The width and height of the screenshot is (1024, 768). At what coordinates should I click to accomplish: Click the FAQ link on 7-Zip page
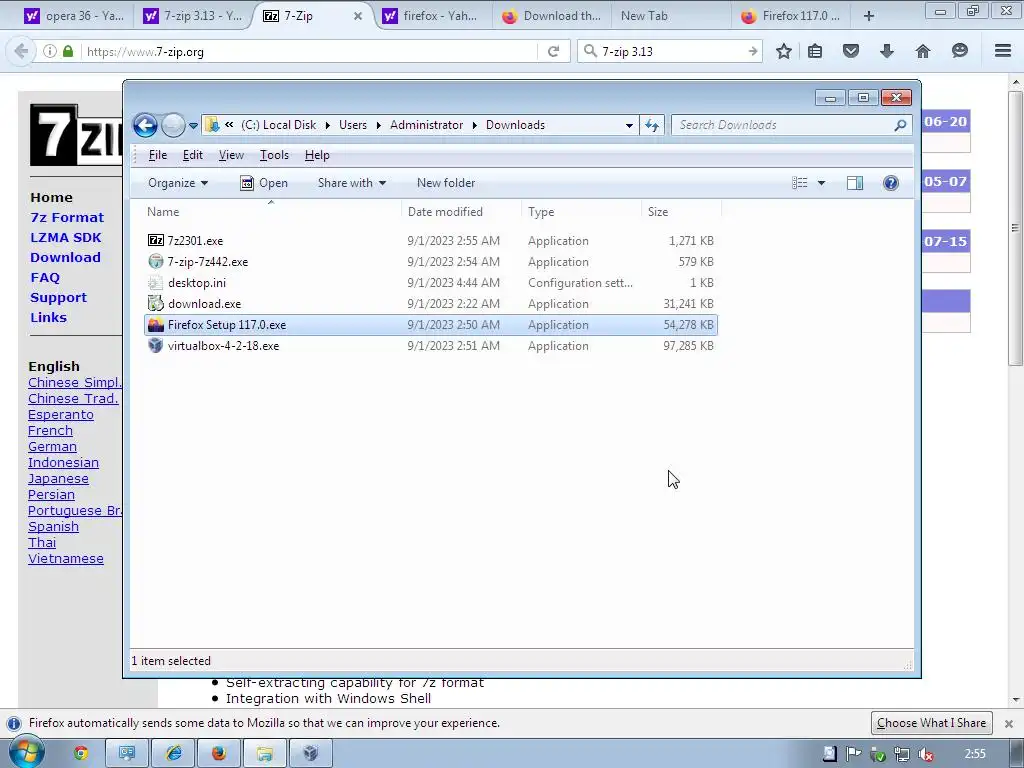45,278
